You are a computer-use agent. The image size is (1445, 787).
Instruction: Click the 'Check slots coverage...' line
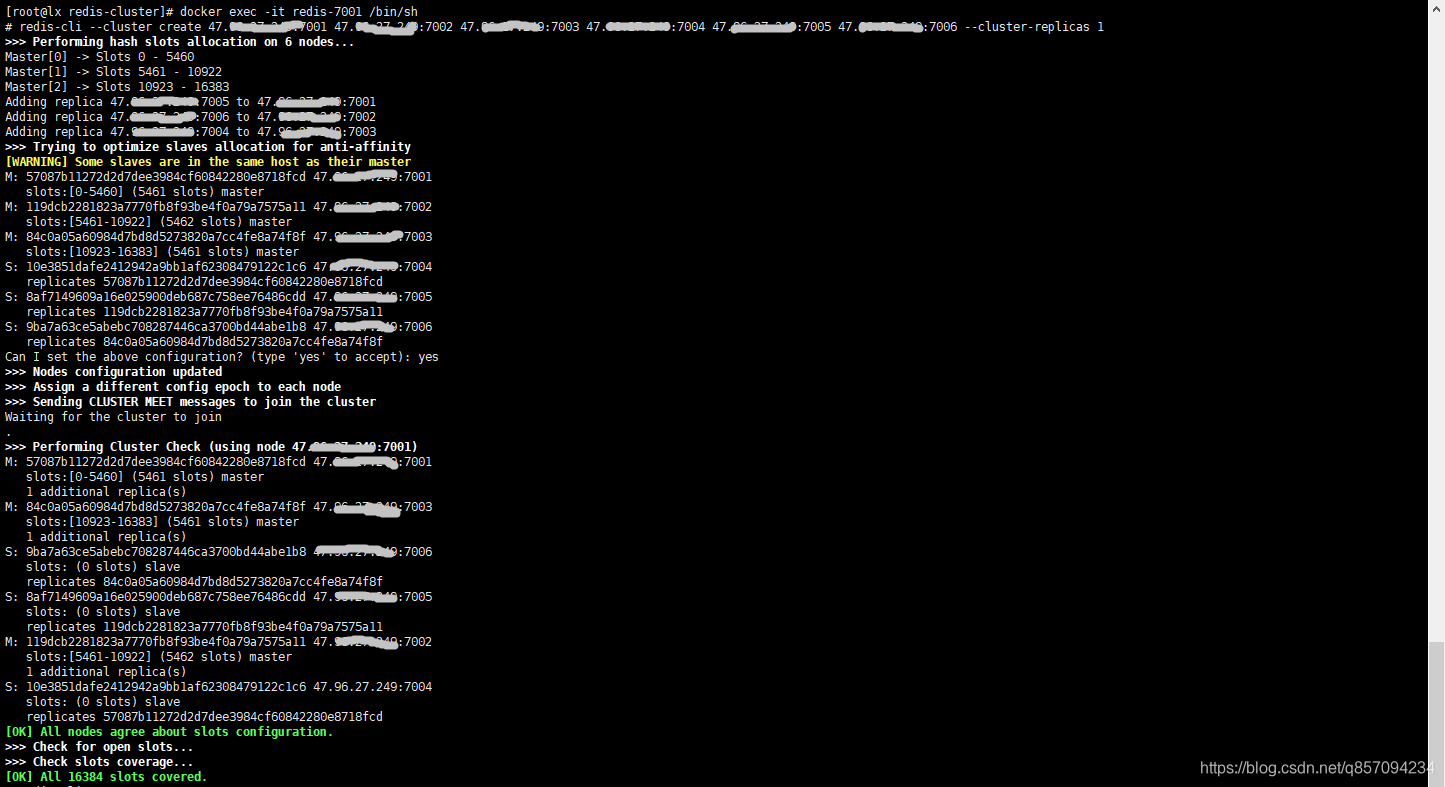point(100,761)
